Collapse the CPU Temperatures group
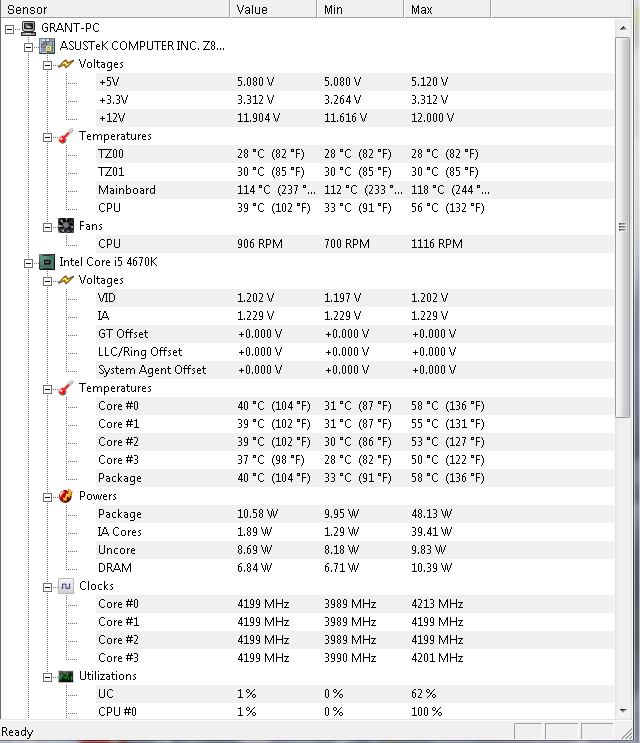The image size is (640, 743). [47, 390]
